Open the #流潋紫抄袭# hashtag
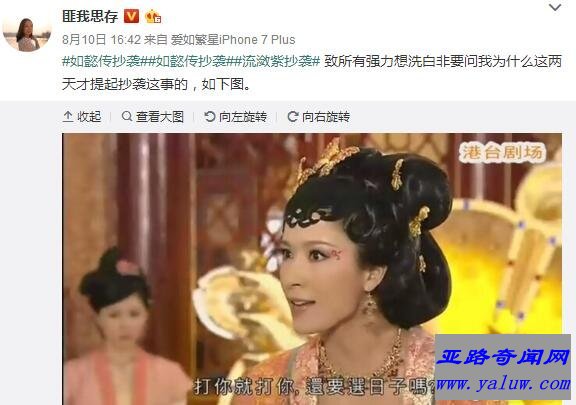 (x=277, y=61)
